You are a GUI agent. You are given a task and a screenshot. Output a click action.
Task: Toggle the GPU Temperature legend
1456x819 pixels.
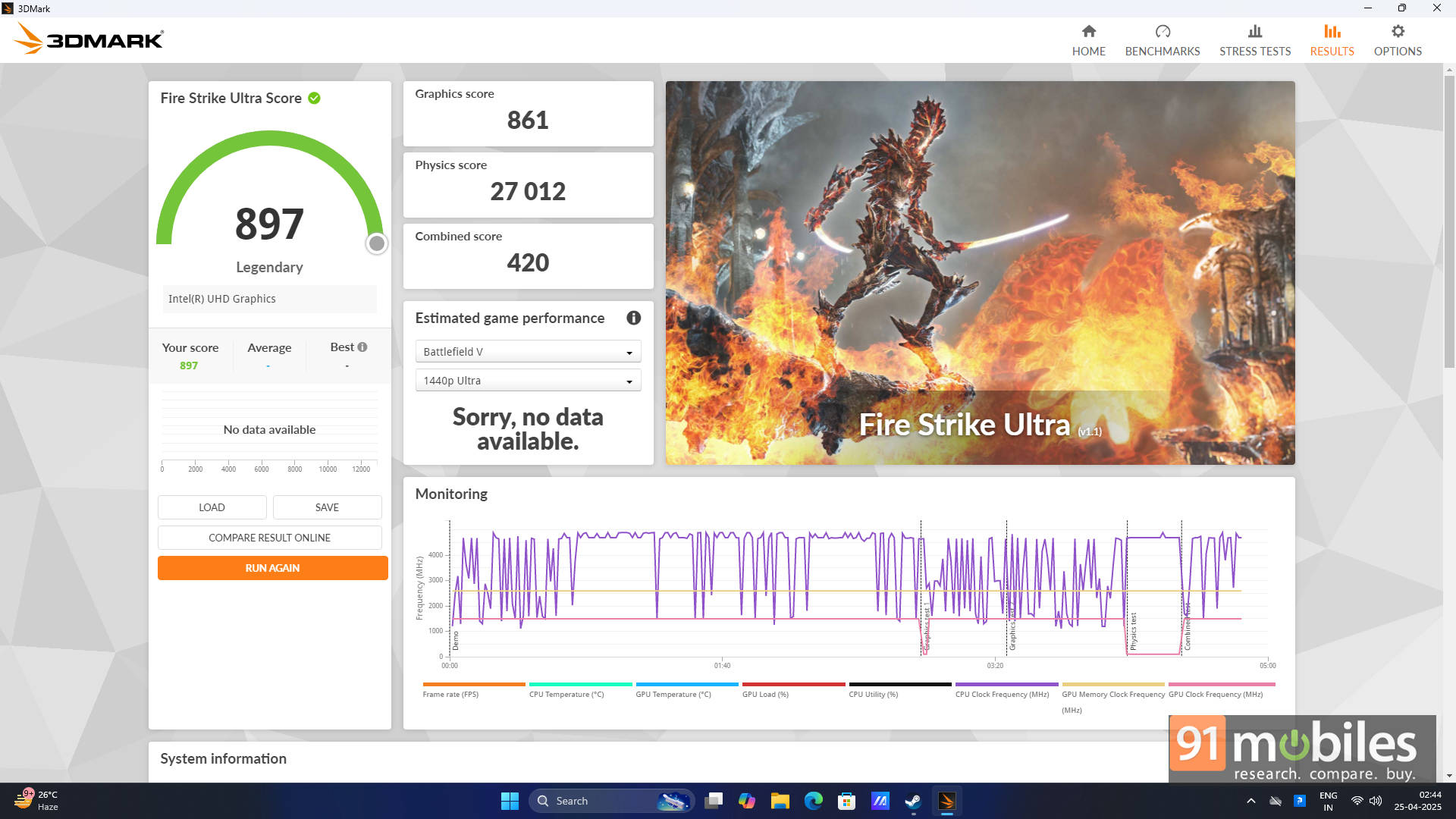686,690
